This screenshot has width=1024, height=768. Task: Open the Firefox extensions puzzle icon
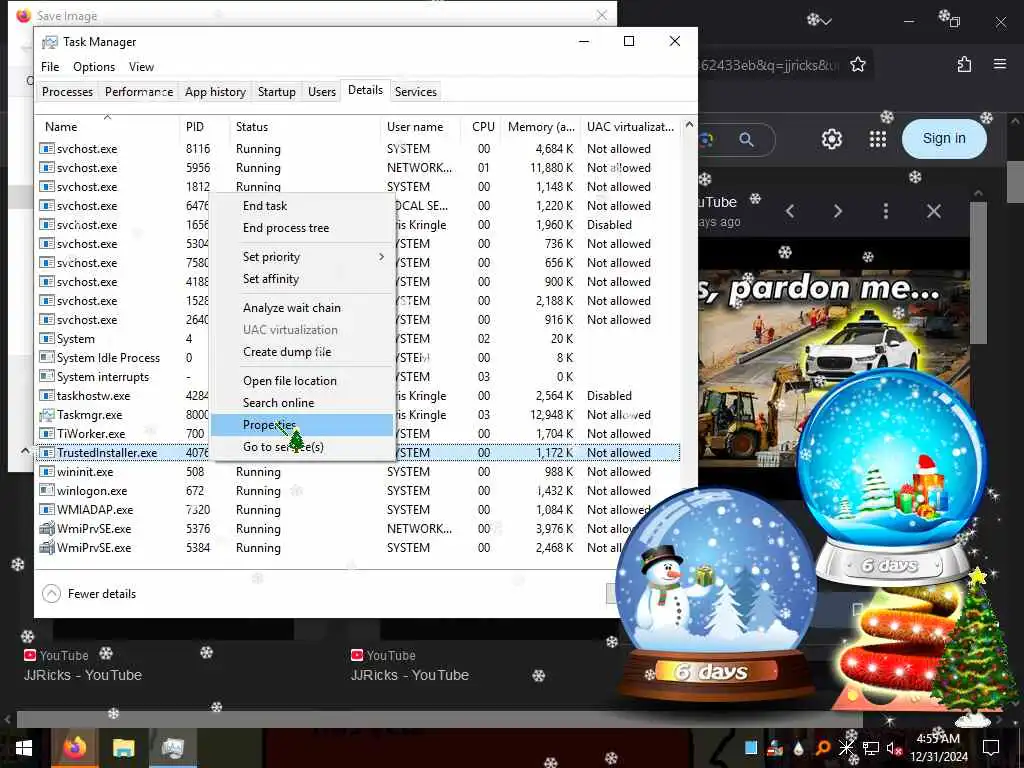964,64
